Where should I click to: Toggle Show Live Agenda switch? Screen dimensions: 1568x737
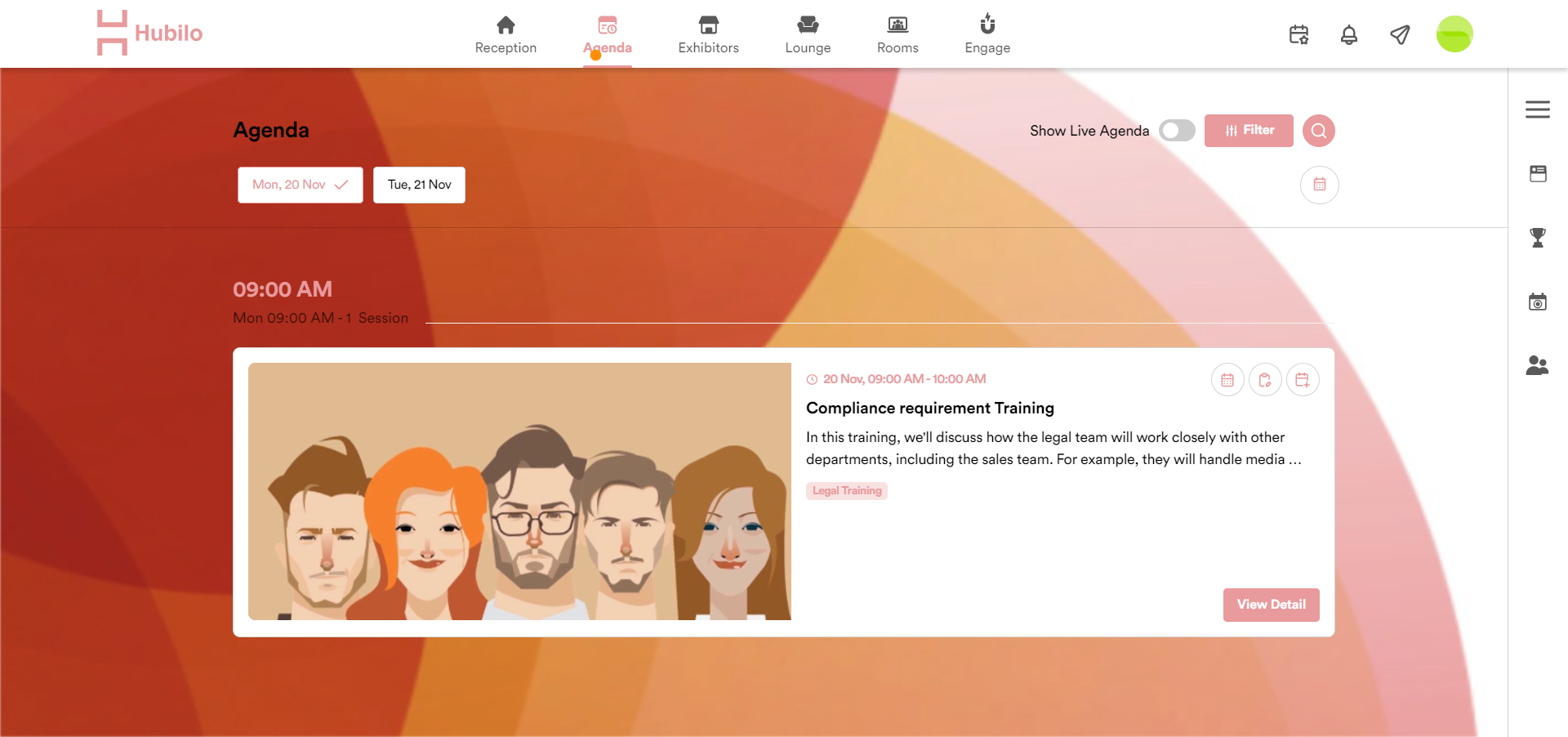[x=1177, y=131]
